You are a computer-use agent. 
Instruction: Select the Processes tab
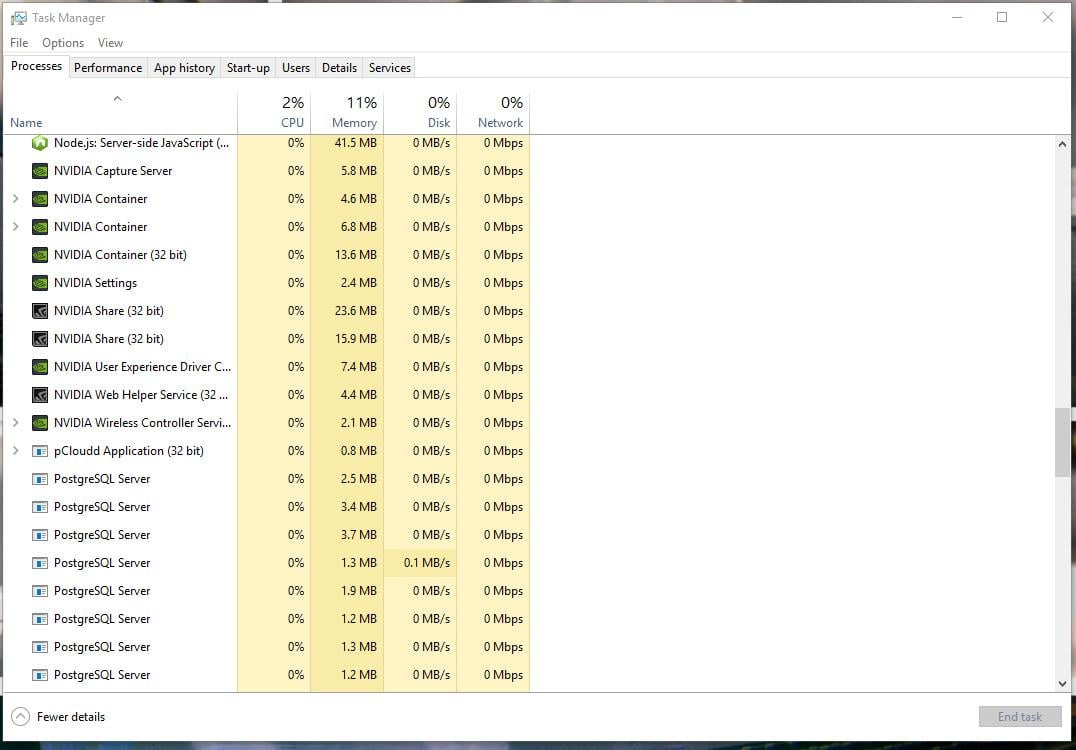point(36,66)
